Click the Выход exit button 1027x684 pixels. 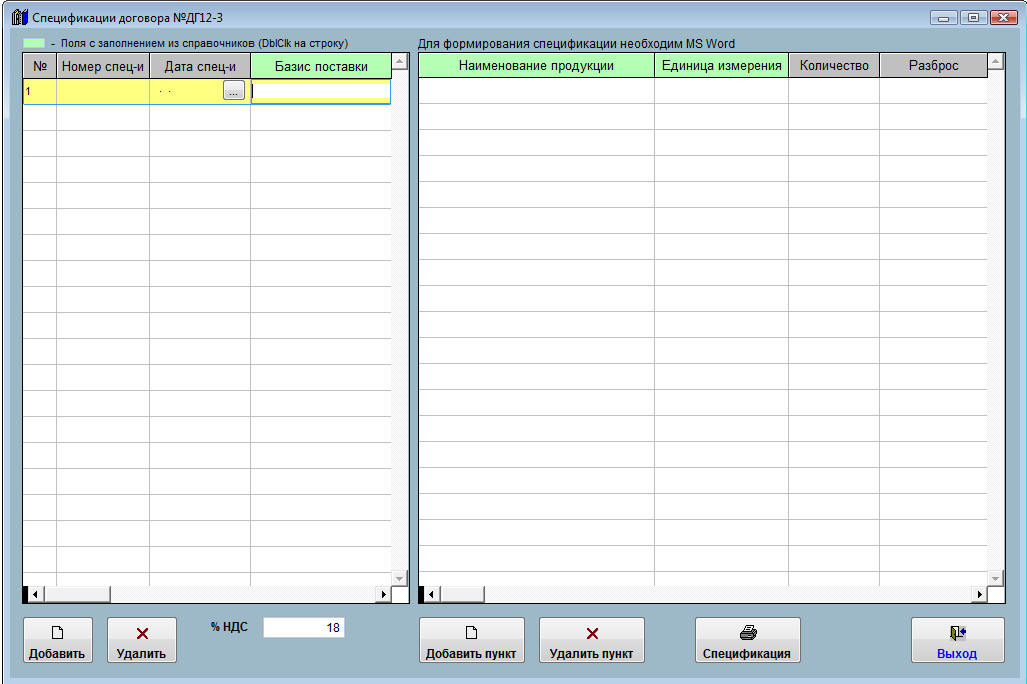click(958, 640)
